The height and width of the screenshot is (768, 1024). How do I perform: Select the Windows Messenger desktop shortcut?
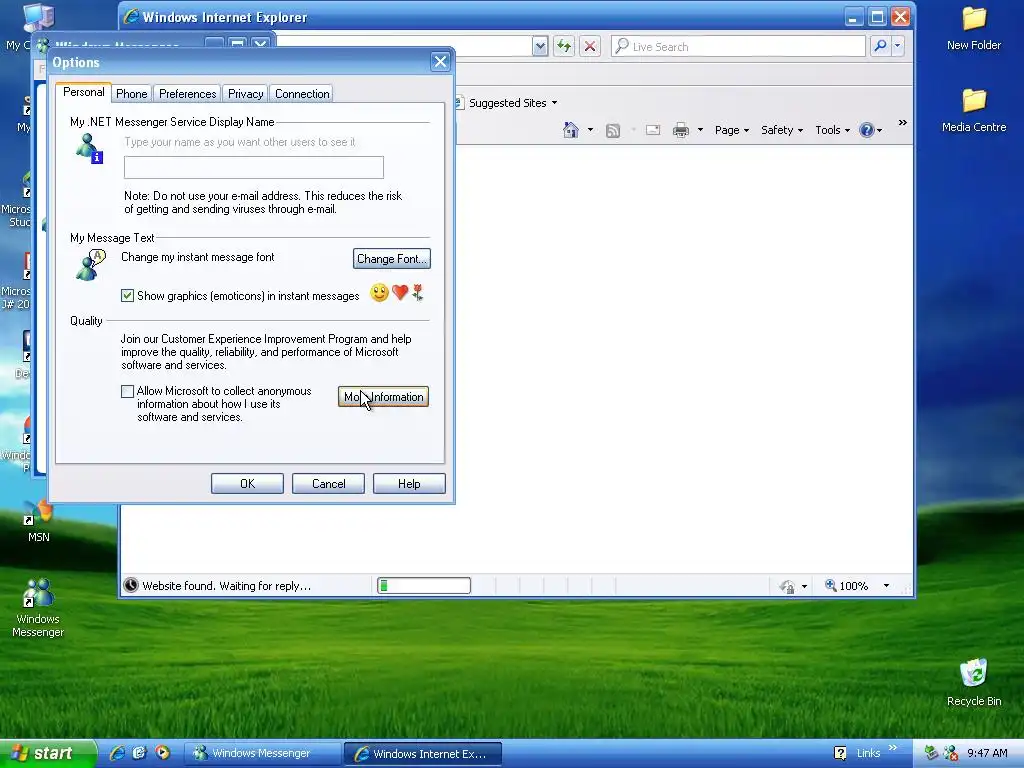(x=38, y=607)
